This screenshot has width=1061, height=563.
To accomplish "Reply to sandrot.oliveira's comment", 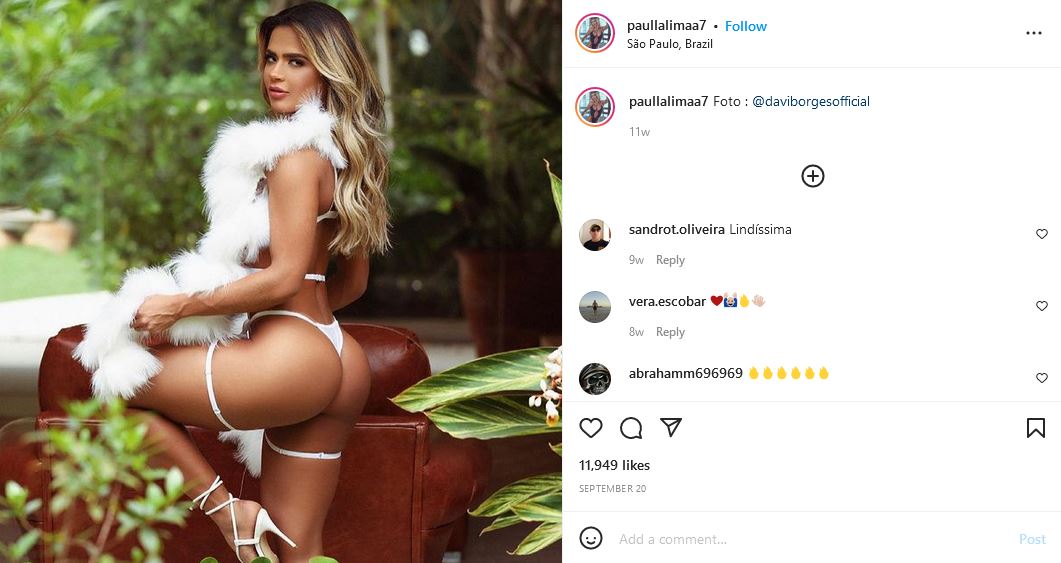I will click(x=670, y=260).
